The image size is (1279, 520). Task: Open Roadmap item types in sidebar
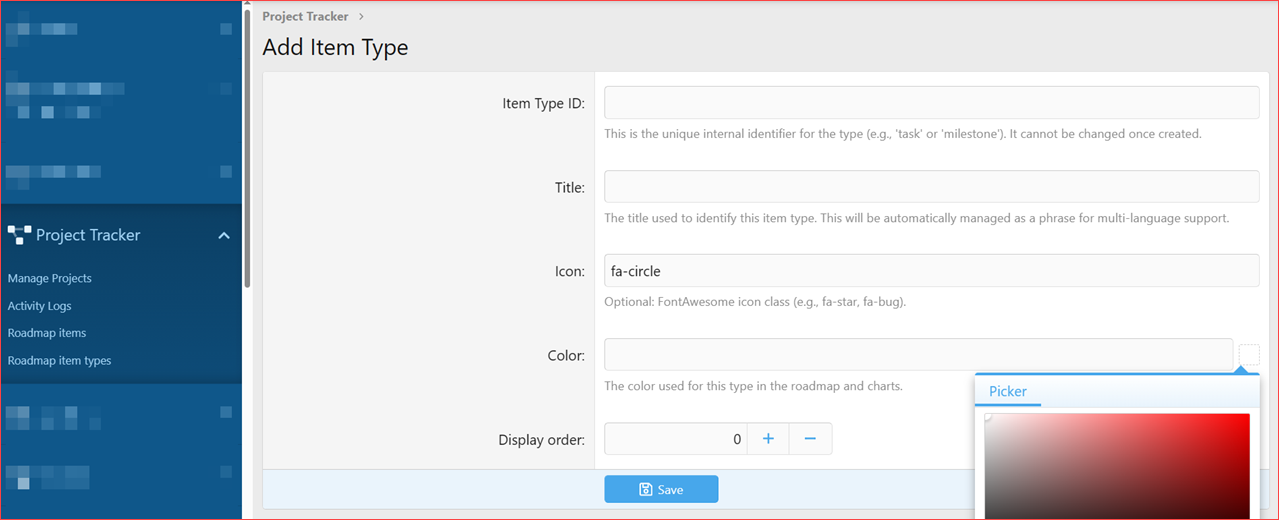[60, 360]
